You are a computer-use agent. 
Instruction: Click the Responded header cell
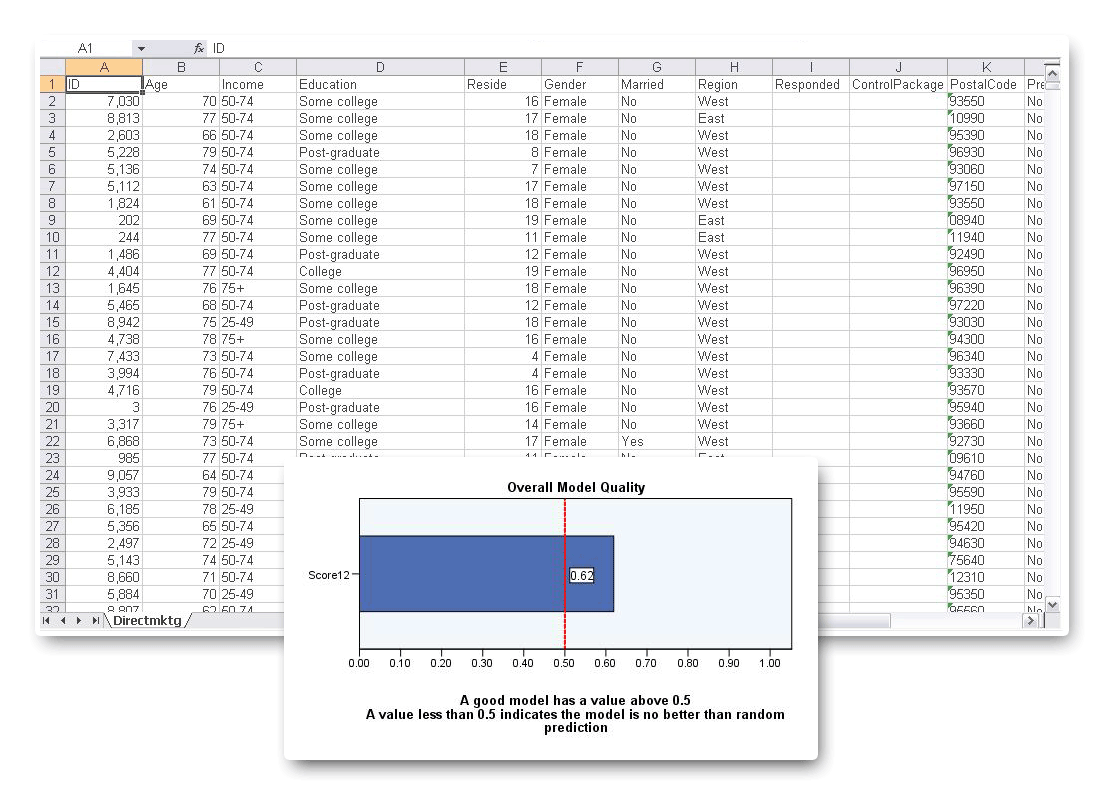pyautogui.click(x=810, y=84)
